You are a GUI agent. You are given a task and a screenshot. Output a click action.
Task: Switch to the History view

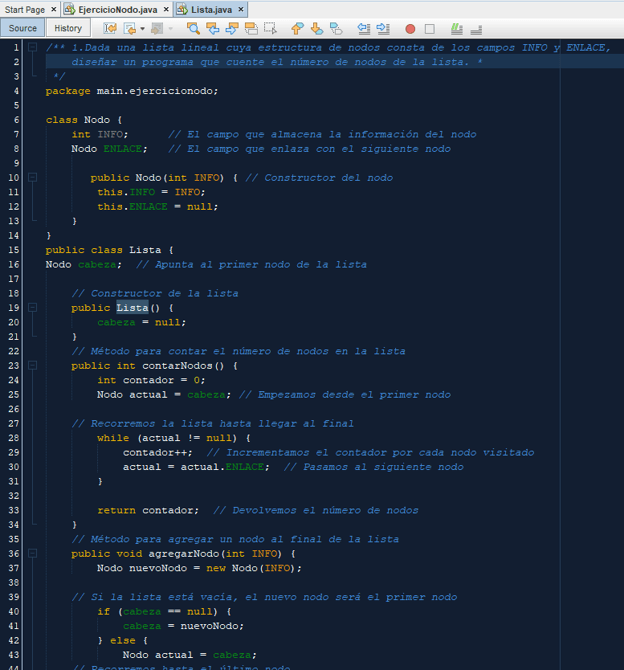(68, 28)
